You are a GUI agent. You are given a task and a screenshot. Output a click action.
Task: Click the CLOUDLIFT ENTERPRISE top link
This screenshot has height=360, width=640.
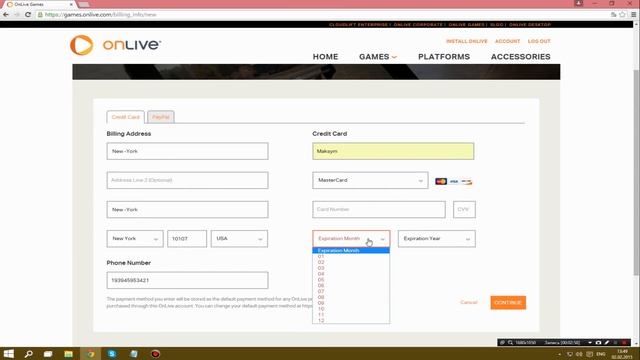coord(358,24)
